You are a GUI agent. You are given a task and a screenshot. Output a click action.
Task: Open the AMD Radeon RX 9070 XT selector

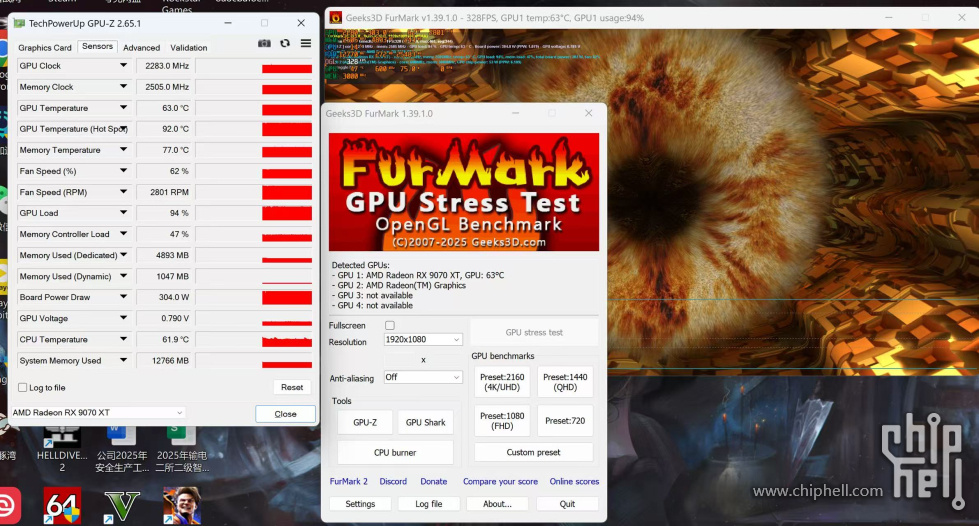coord(97,412)
